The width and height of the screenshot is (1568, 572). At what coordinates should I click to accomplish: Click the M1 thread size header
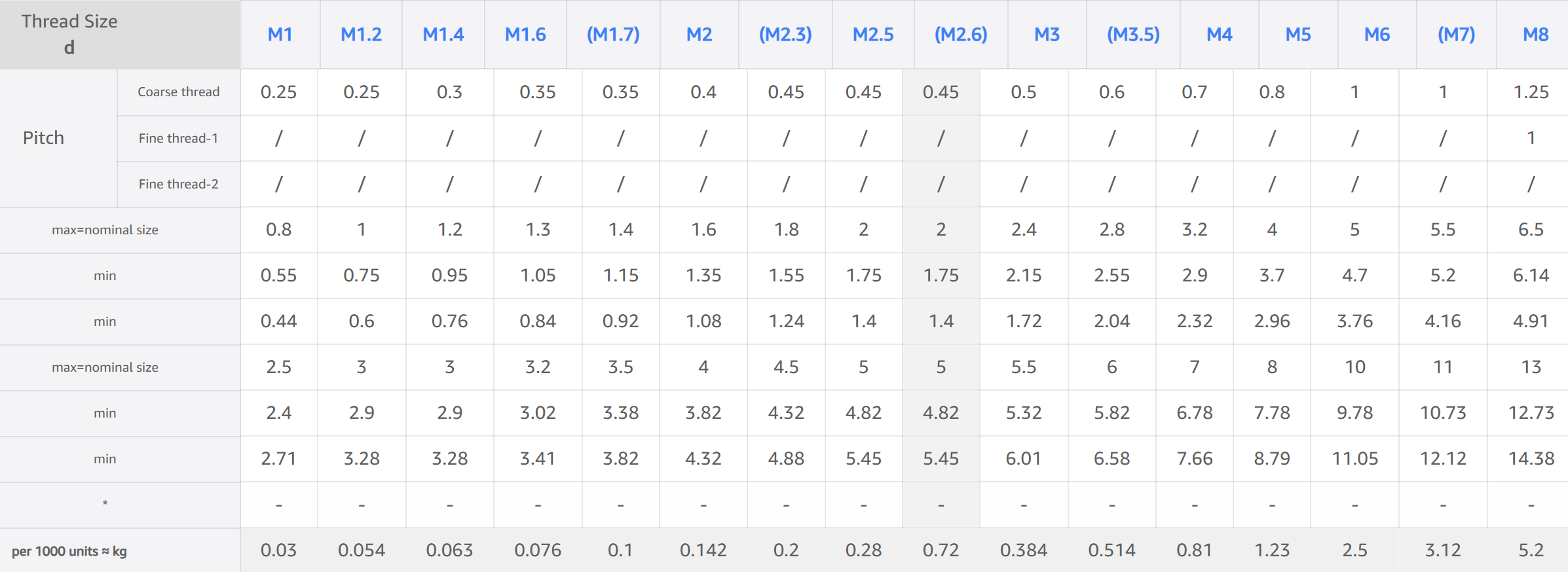coord(280,35)
